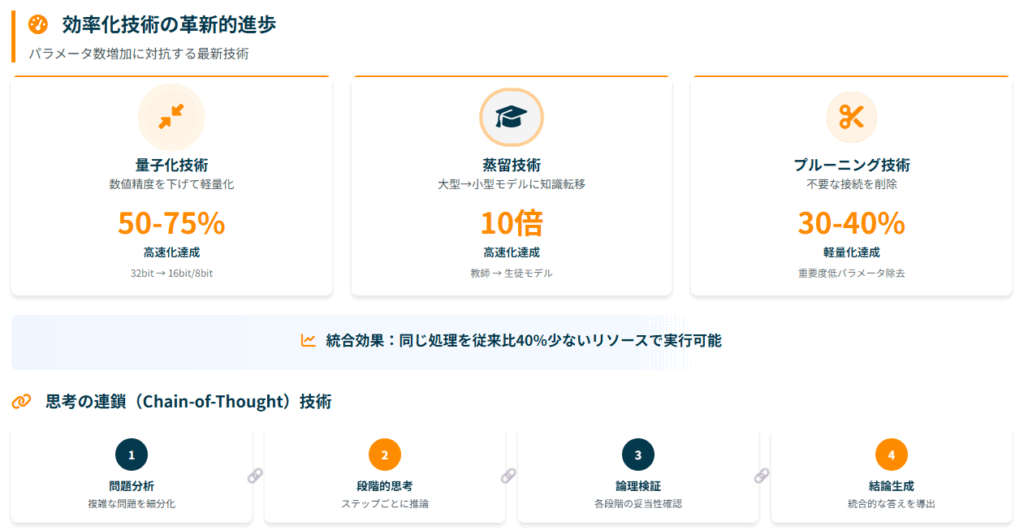Click 高速化達成 under 10倍
The image size is (1024, 530).
coord(511,252)
